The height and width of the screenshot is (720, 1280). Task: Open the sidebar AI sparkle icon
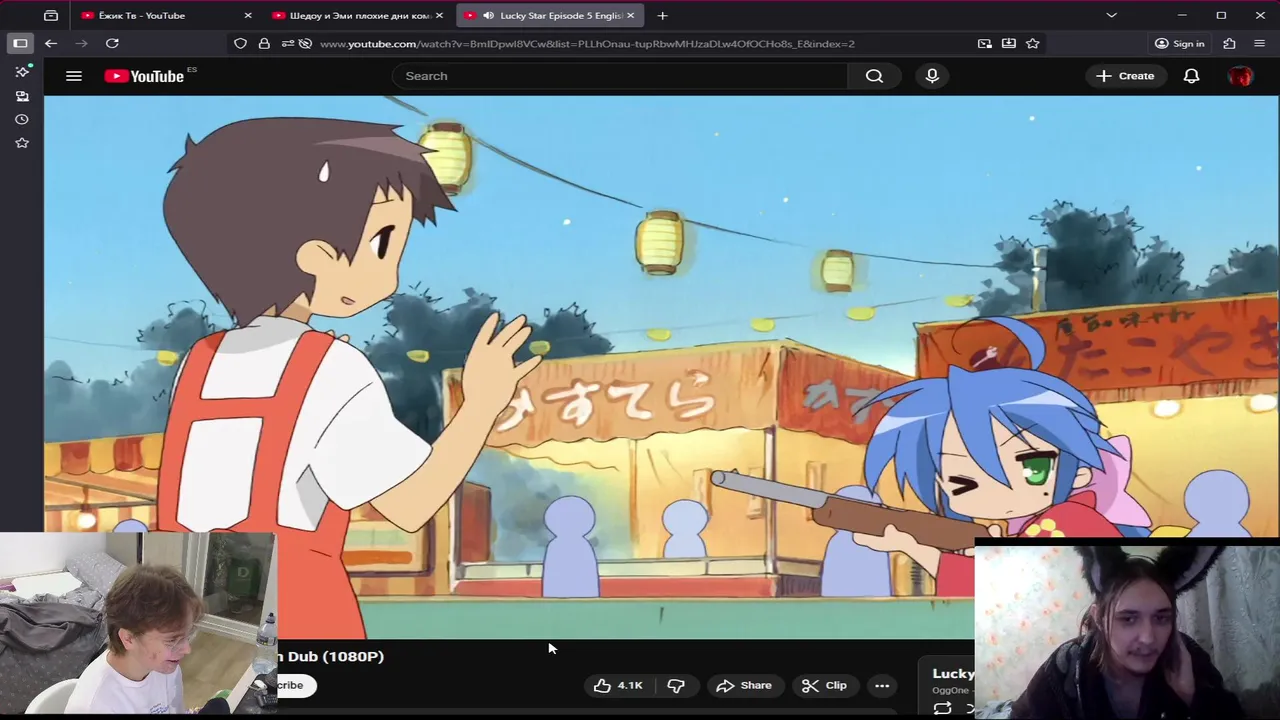(x=22, y=71)
